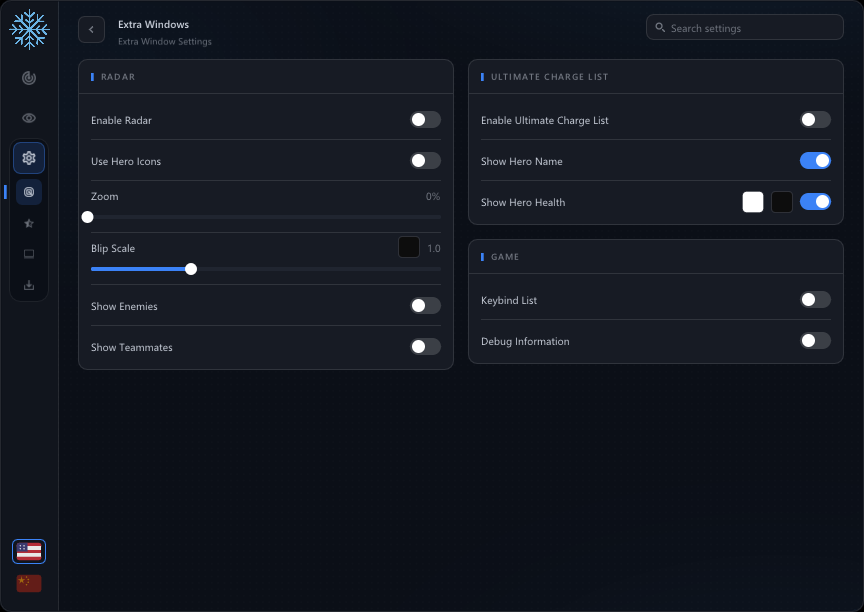The height and width of the screenshot is (612, 864).
Task: Switch language using the China flag
Action: click(x=29, y=583)
